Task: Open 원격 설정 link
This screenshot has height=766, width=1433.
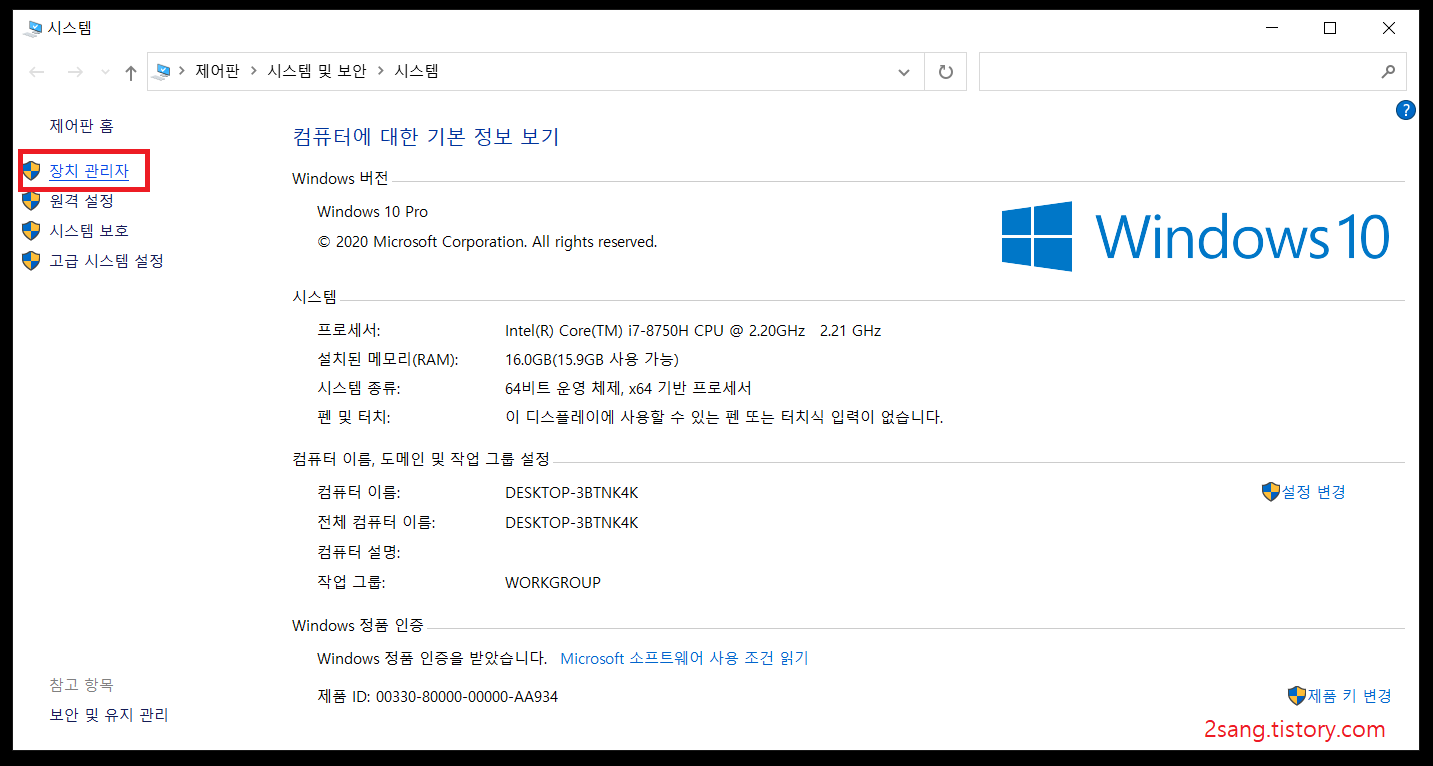Action: (x=81, y=201)
